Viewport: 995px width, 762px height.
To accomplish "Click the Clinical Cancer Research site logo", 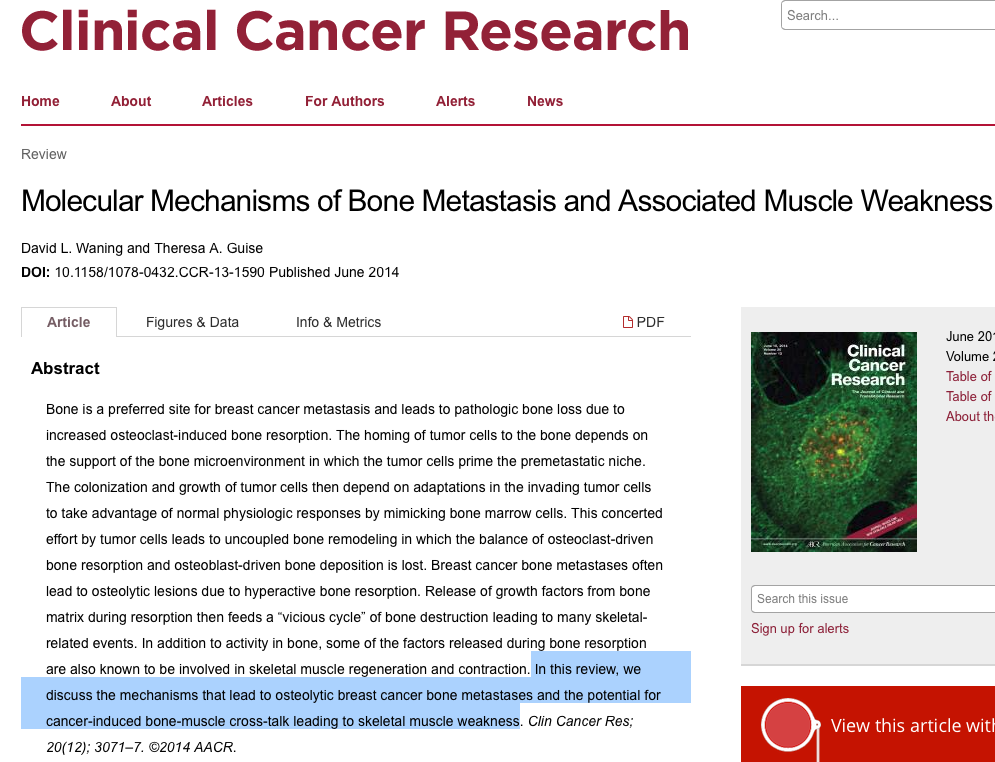I will tap(355, 30).
